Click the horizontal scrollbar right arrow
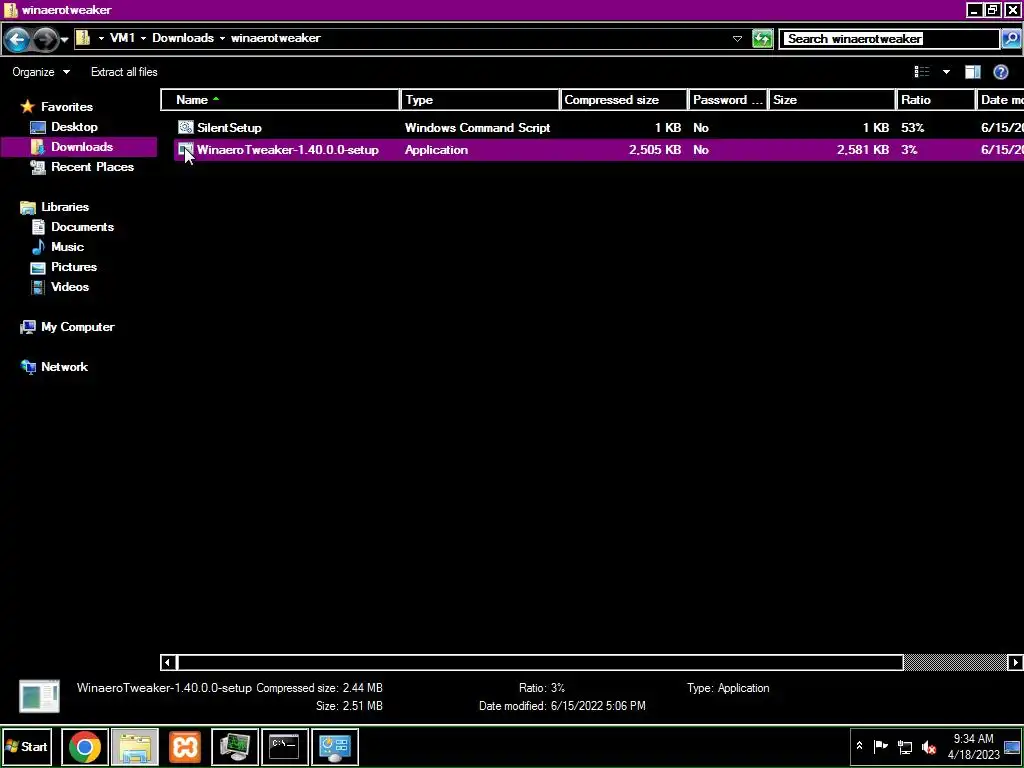Viewport: 1024px width, 768px height. coord(1015,662)
